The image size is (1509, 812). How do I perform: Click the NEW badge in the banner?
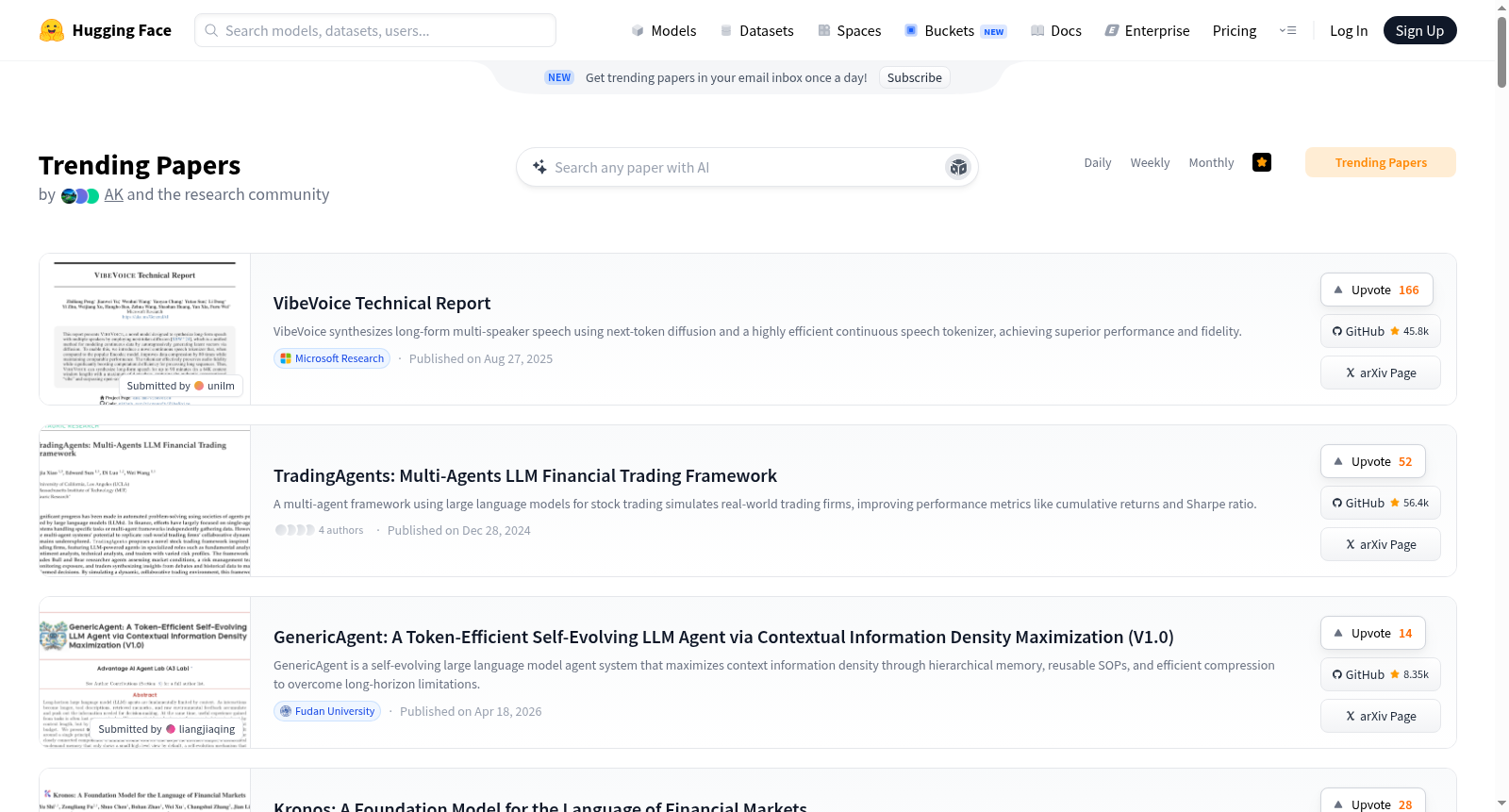coord(559,77)
